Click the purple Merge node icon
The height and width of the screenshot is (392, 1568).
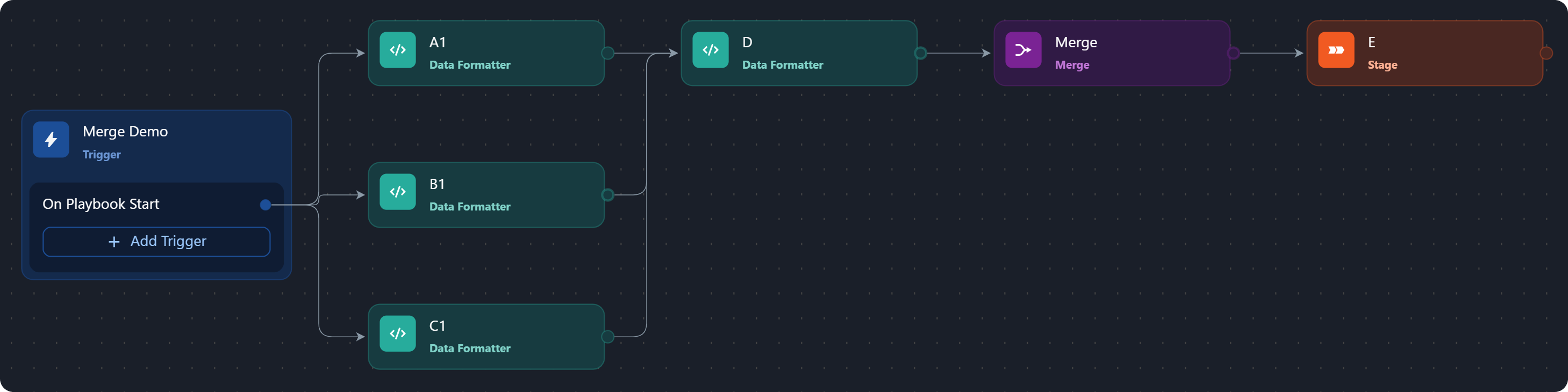pyautogui.click(x=1023, y=50)
